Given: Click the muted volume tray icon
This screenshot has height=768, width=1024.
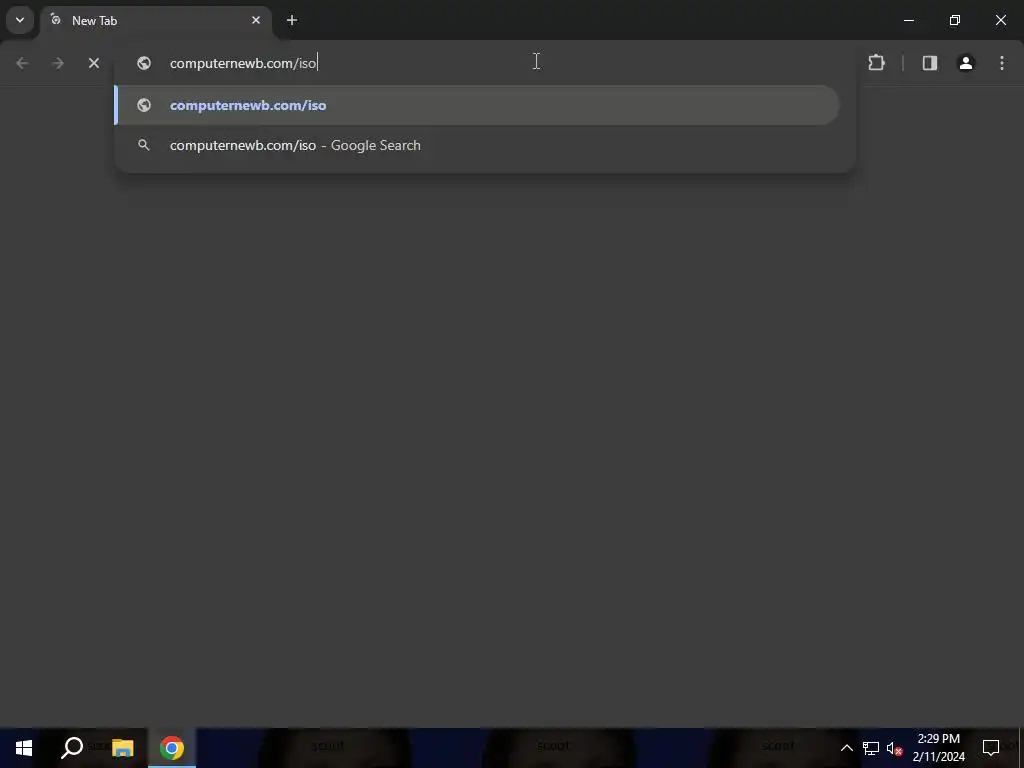Looking at the screenshot, I should click(x=894, y=748).
